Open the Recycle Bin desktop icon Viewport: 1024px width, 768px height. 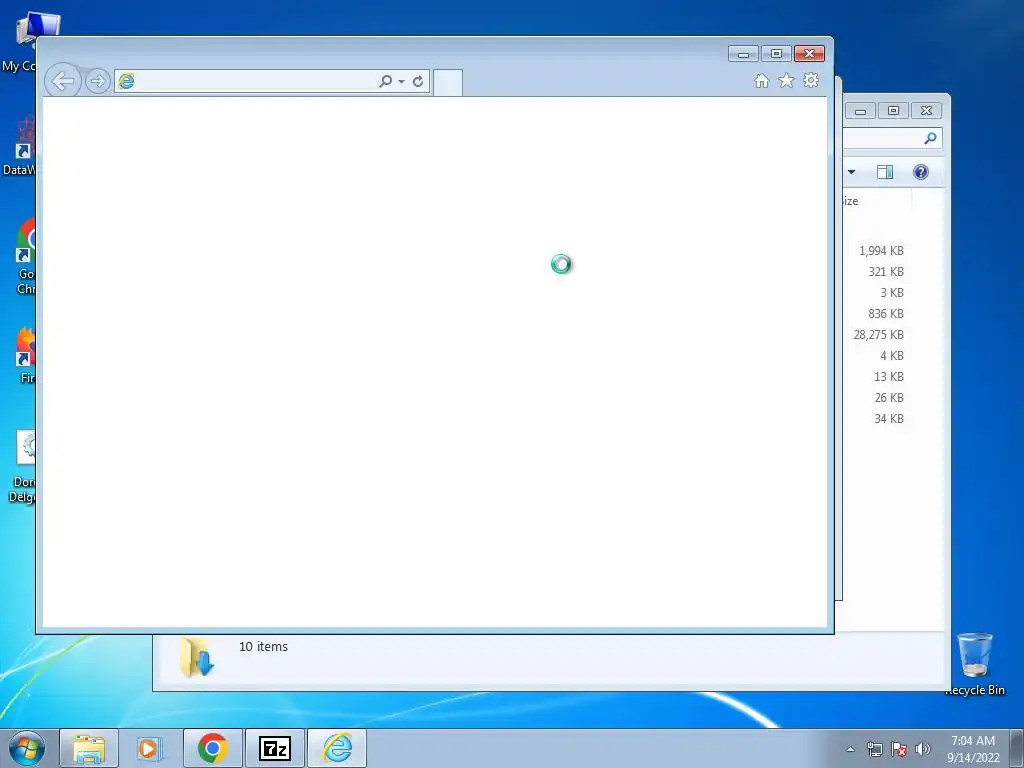[x=974, y=662]
